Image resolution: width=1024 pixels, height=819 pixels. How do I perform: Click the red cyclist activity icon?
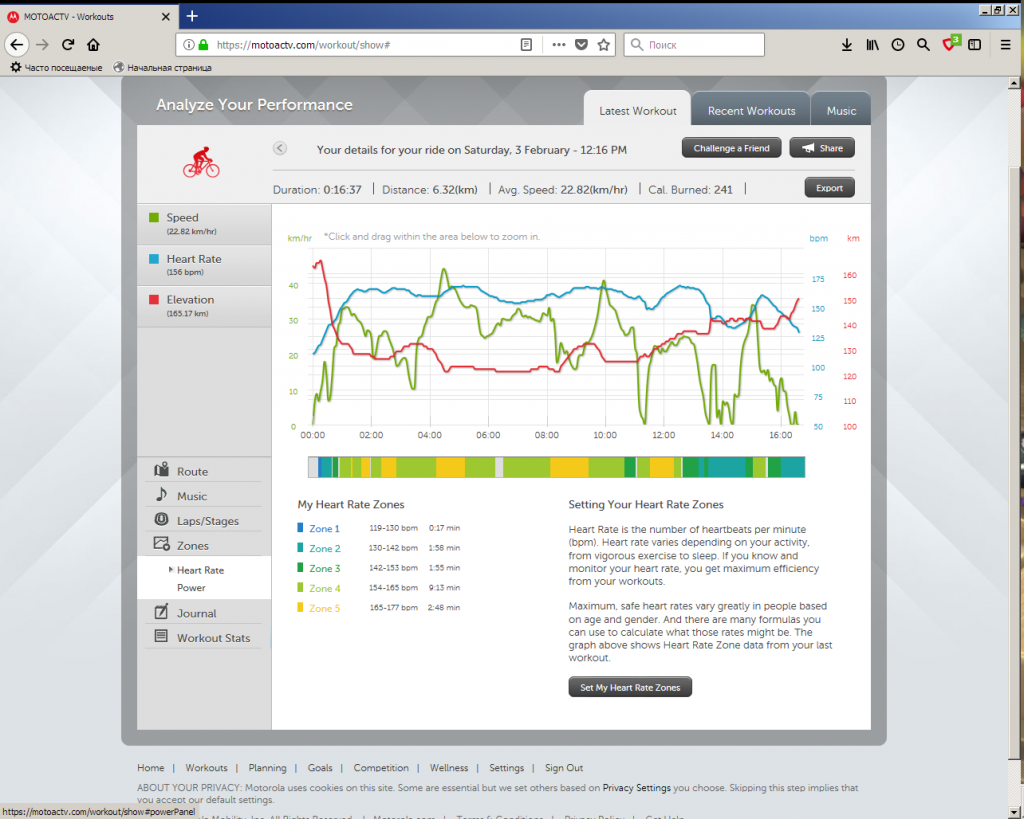(x=201, y=162)
